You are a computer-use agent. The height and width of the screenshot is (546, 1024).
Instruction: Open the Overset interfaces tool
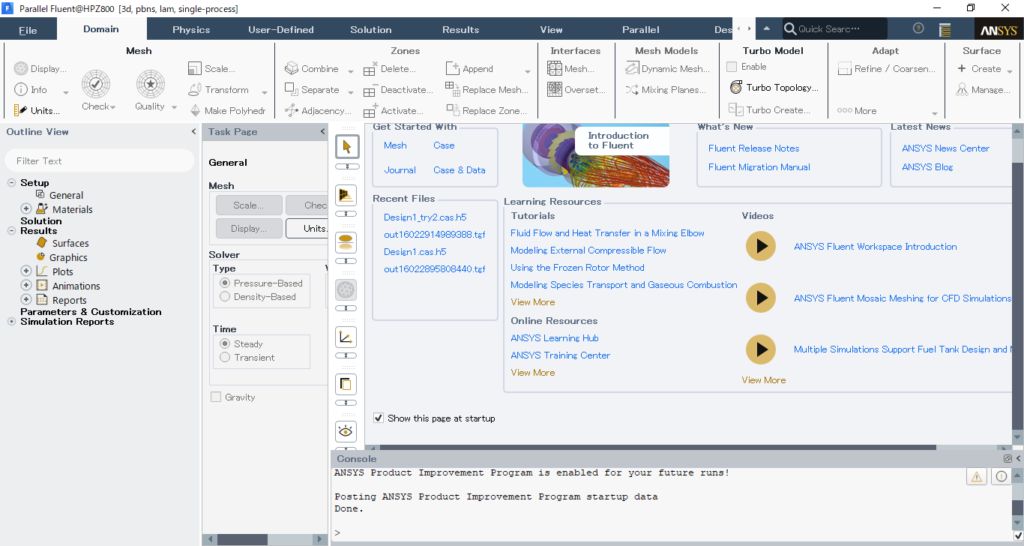coord(577,89)
